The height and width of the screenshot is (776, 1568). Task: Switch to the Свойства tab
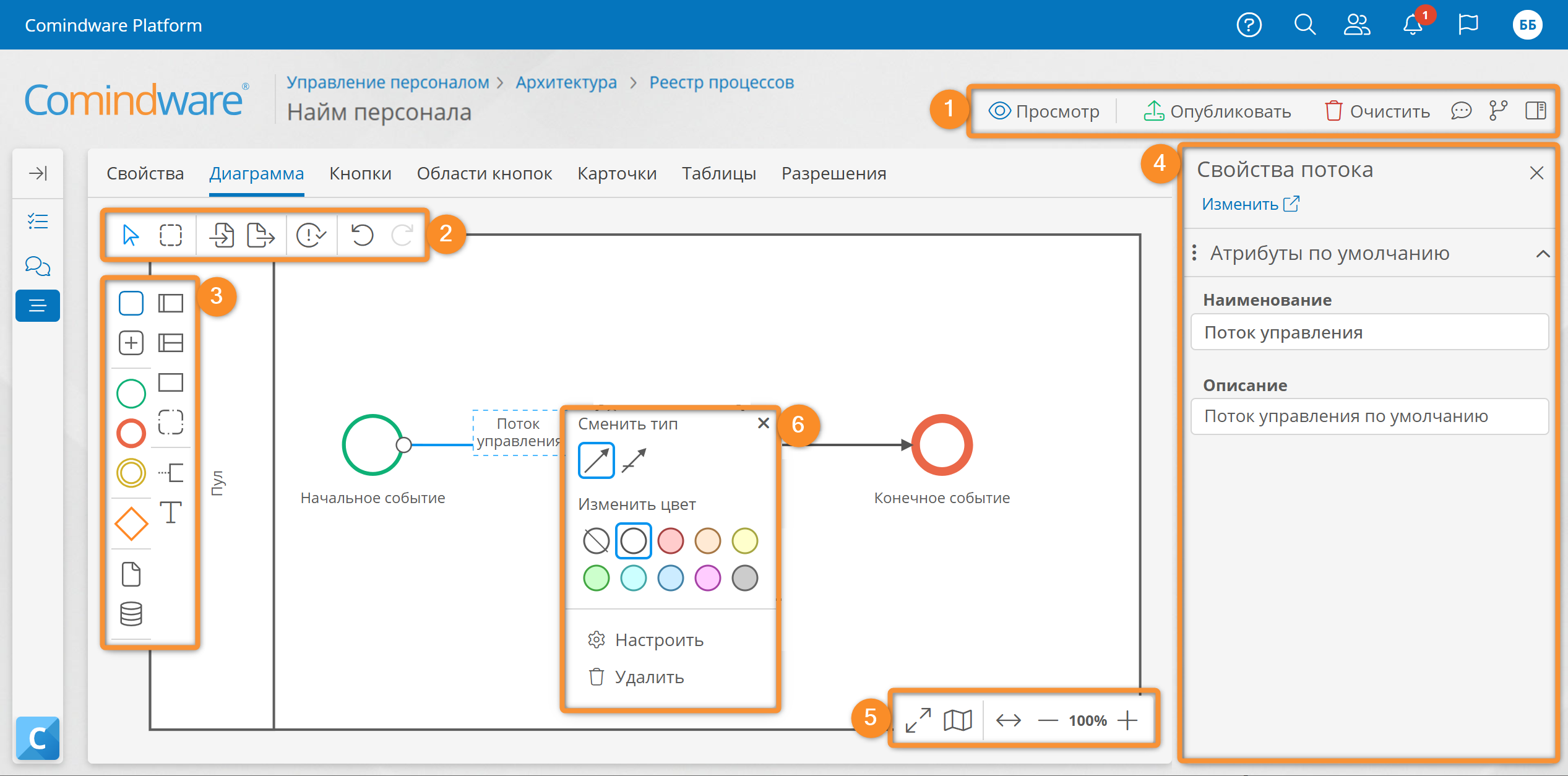coord(145,174)
